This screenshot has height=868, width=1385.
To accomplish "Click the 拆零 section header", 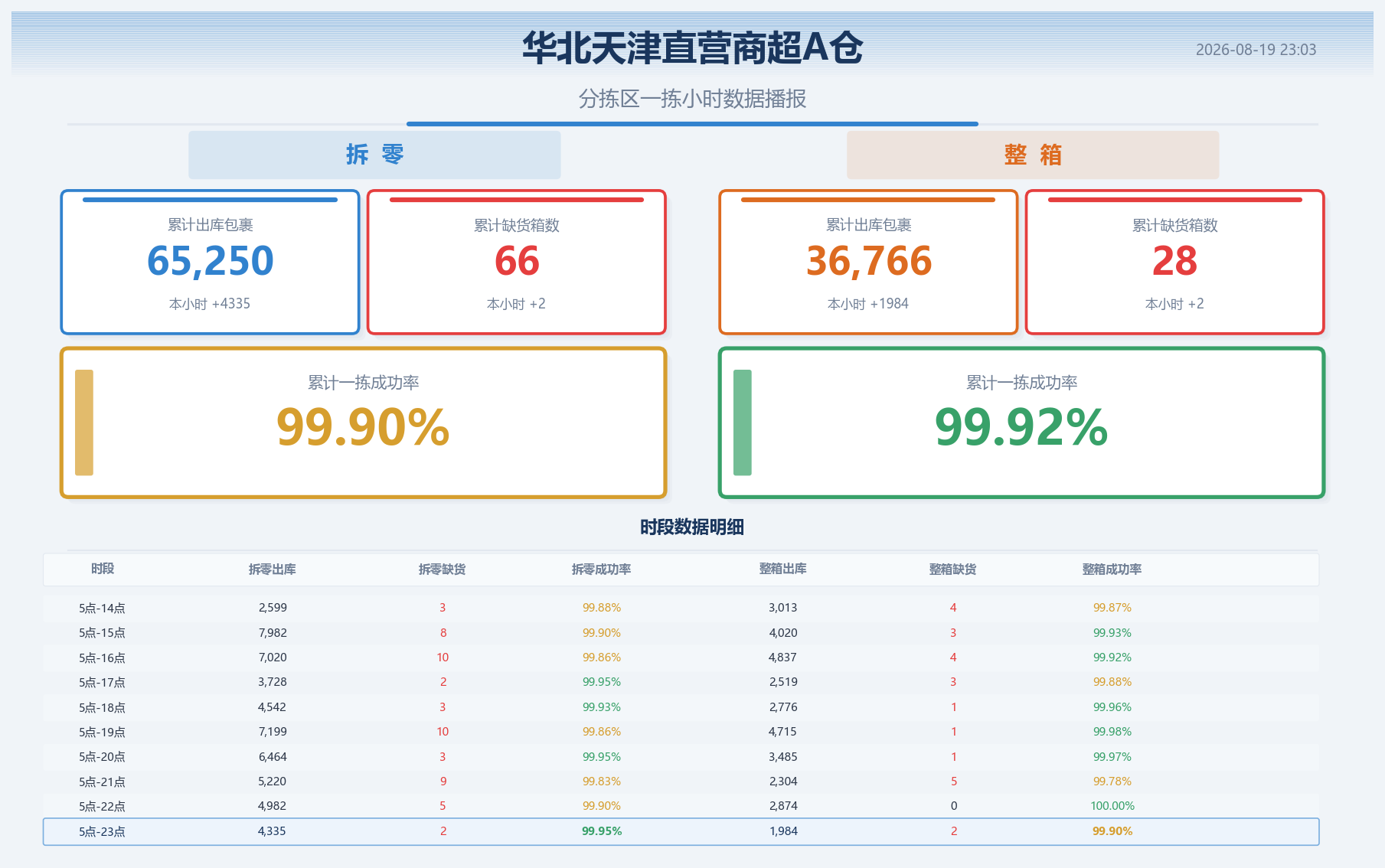I will [x=374, y=155].
